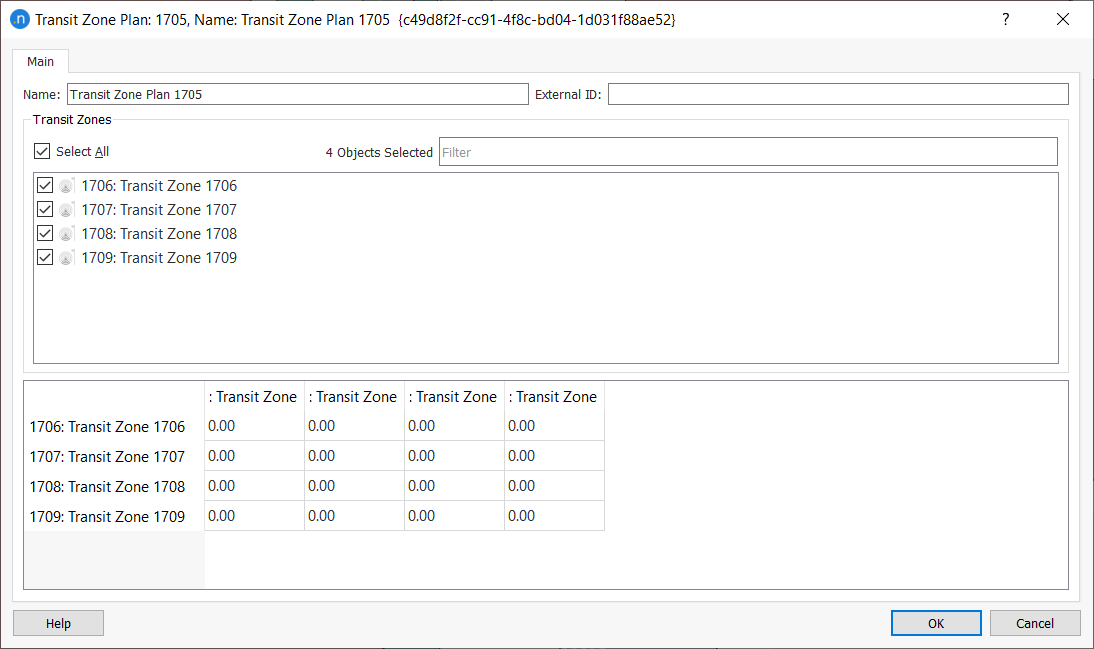The width and height of the screenshot is (1094, 649).
Task: Click the transit zone icon beside 1706
Action: 67,186
